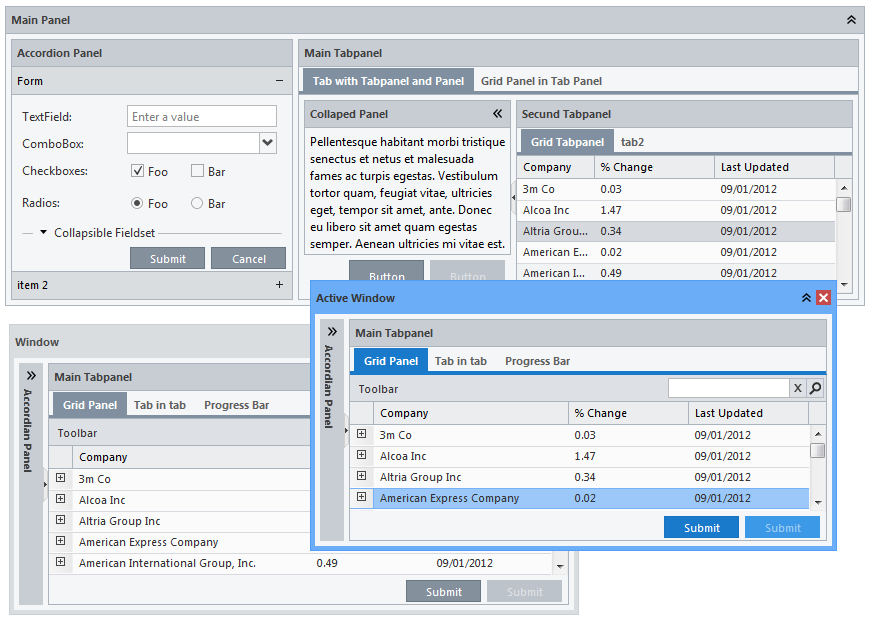870x623 pixels.
Task: Open Progress Bar tab in background Window
Action: (x=236, y=405)
